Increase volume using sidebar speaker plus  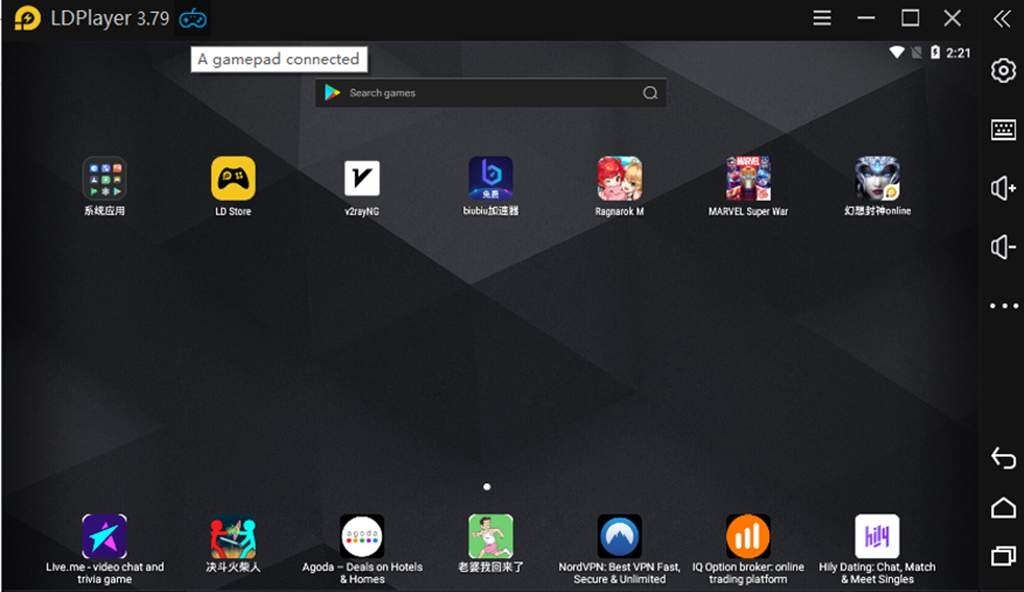pos(1003,188)
